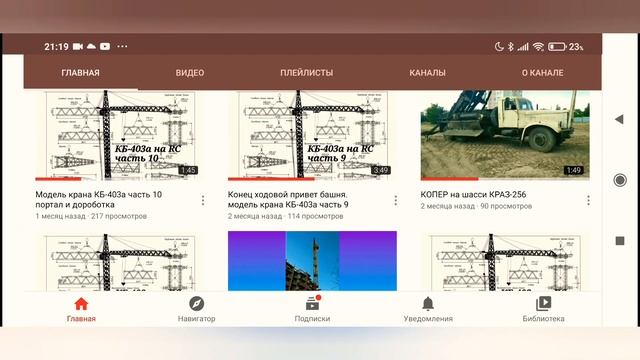Click the 21:19 clock in the status bar
This screenshot has width=640, height=360.
click(56, 47)
